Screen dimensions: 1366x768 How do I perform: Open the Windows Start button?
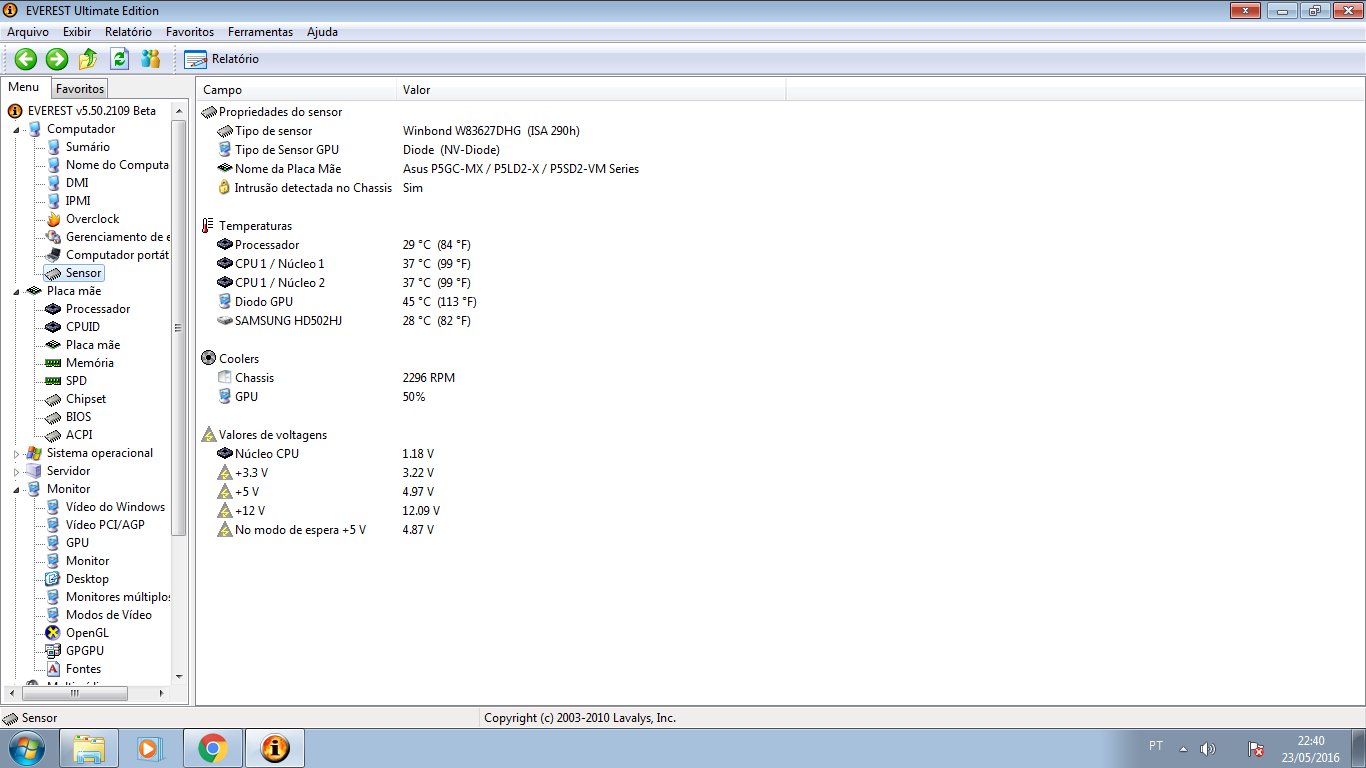[x=26, y=747]
